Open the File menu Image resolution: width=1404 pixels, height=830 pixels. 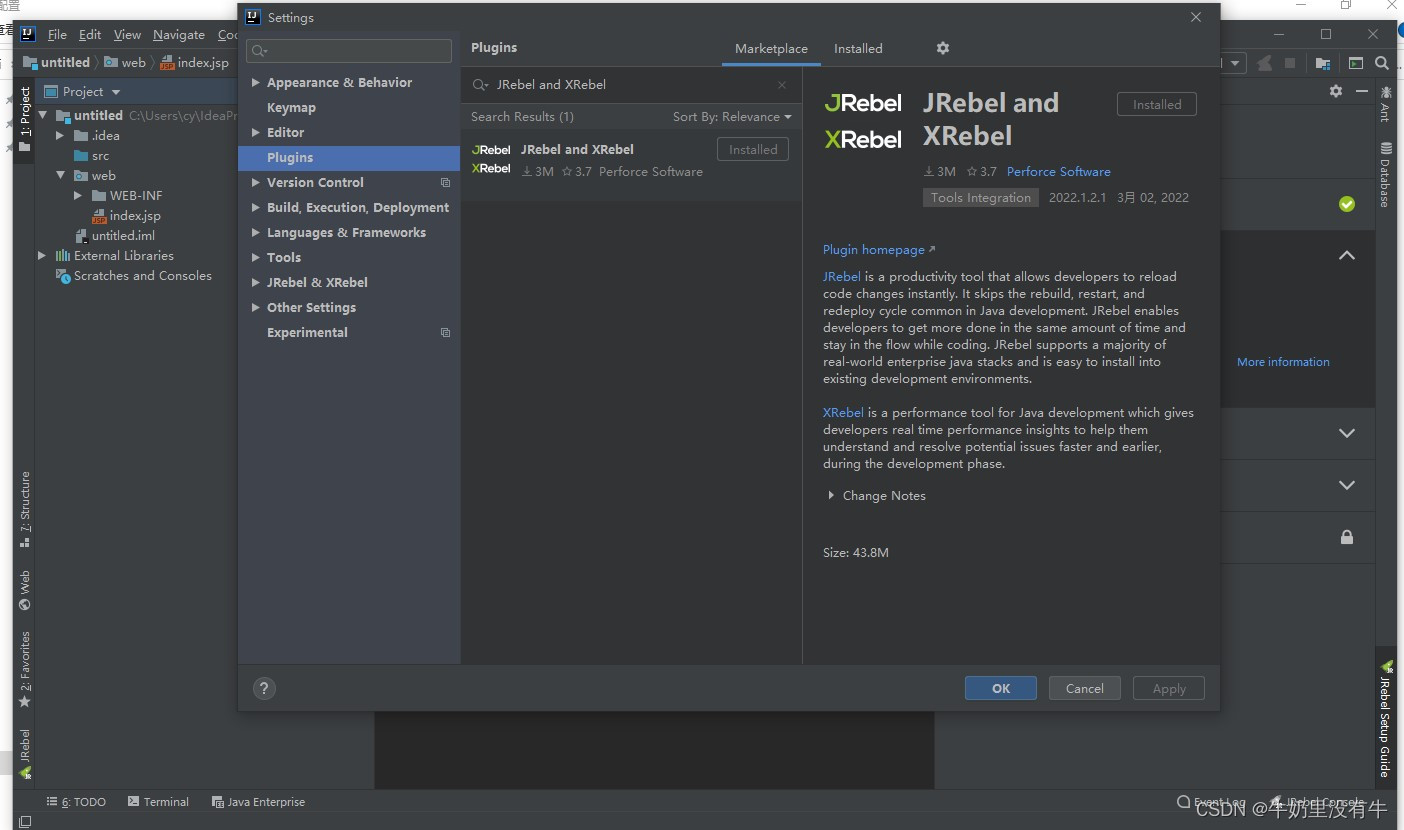pos(58,35)
